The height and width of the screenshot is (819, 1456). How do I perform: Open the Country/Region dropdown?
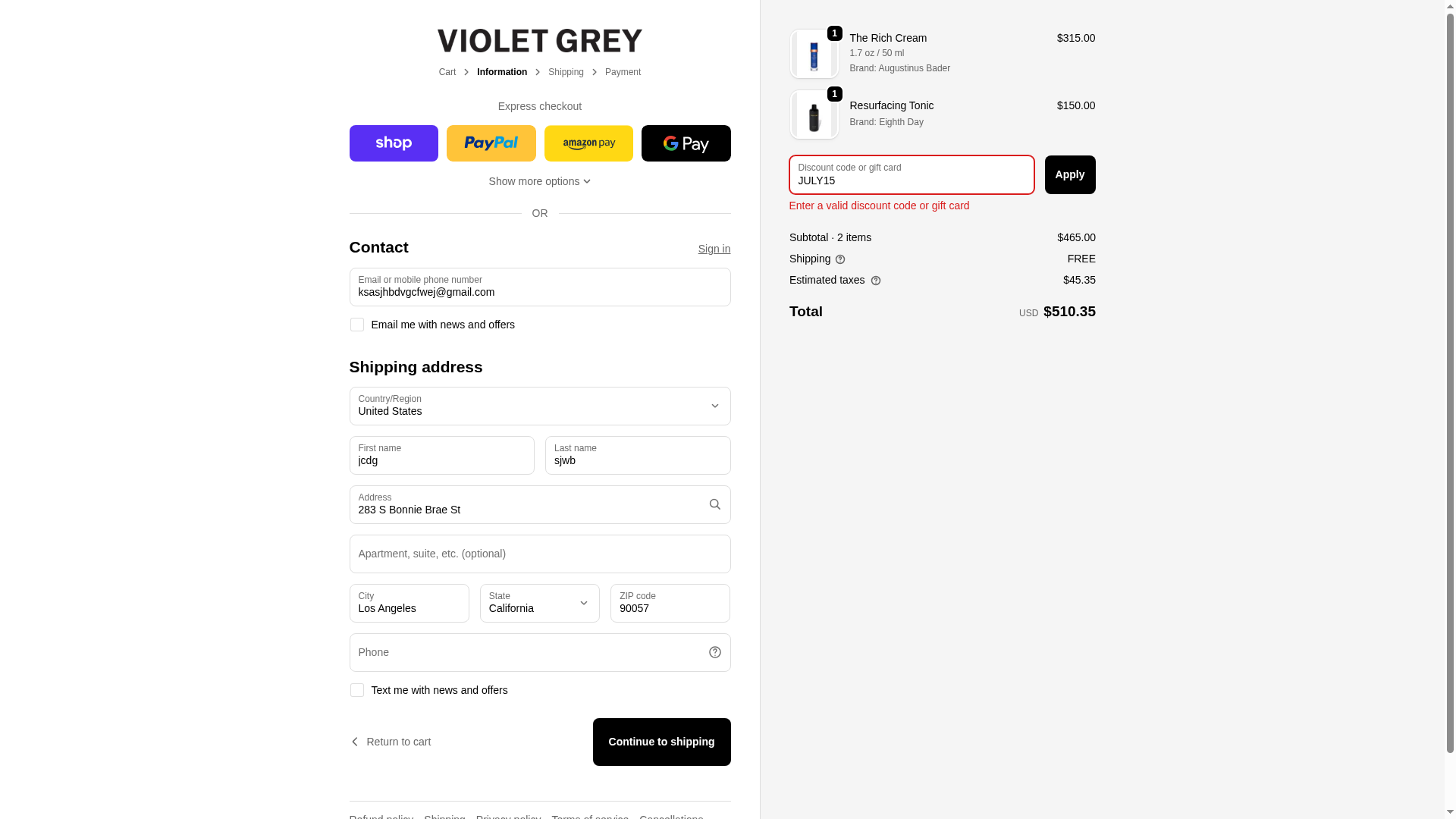click(540, 406)
